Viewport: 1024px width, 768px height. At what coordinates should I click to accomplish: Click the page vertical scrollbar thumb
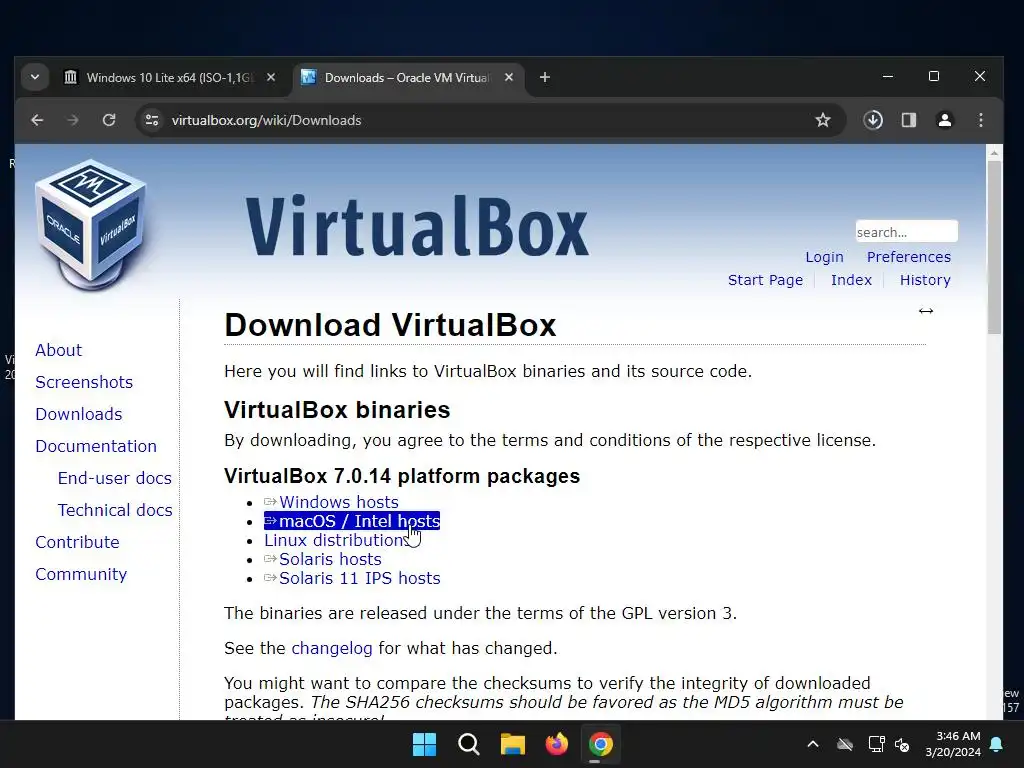(x=994, y=247)
